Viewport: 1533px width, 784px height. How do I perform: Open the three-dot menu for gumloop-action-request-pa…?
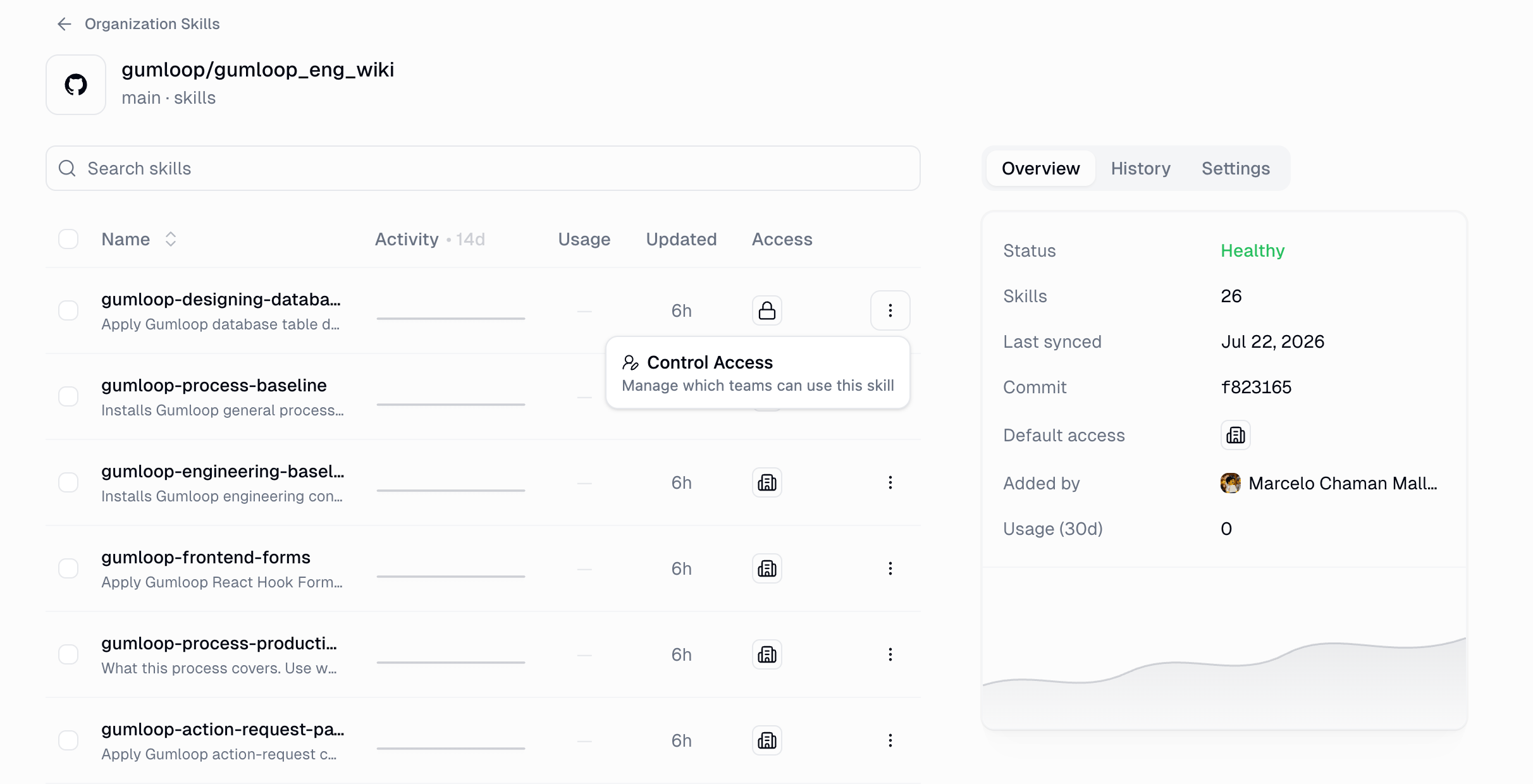[x=890, y=740]
